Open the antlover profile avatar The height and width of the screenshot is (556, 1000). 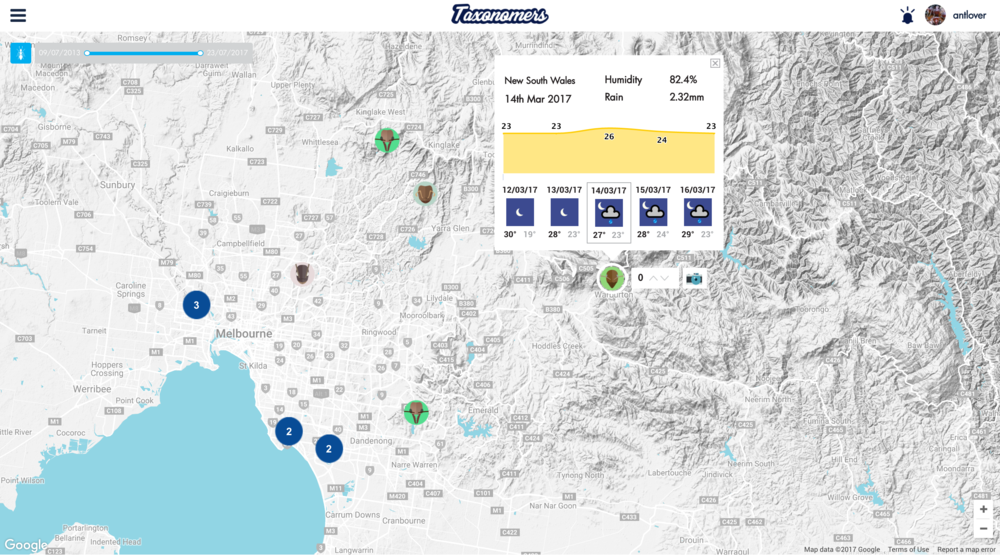(x=935, y=15)
